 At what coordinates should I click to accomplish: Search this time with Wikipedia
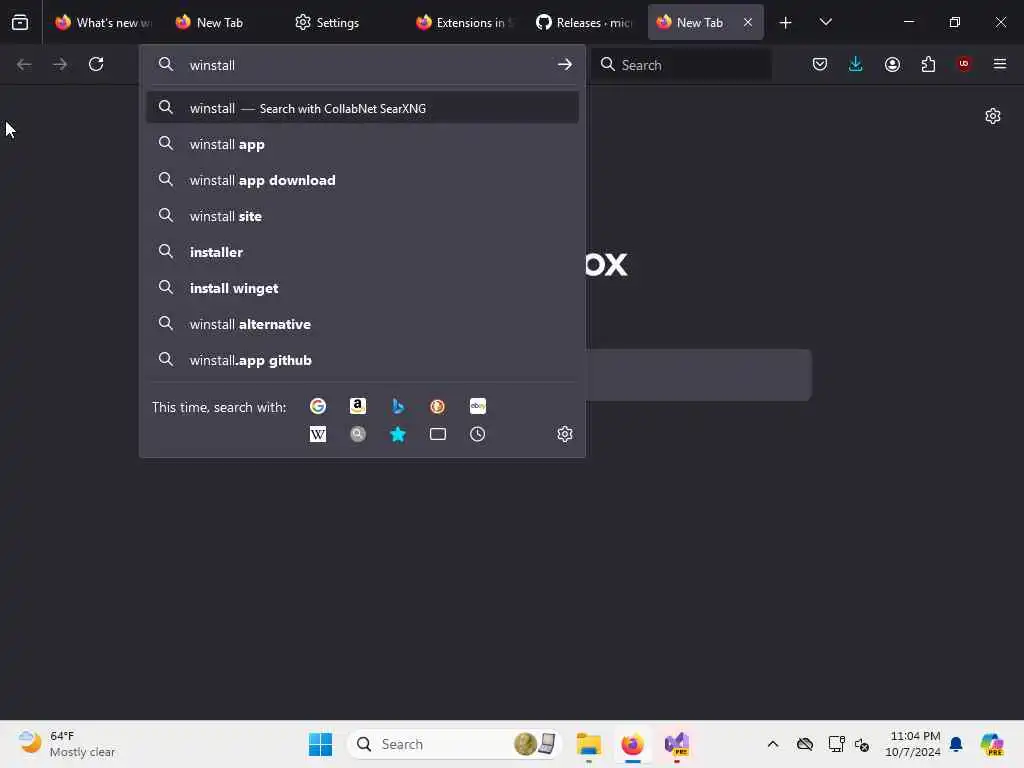coord(318,434)
